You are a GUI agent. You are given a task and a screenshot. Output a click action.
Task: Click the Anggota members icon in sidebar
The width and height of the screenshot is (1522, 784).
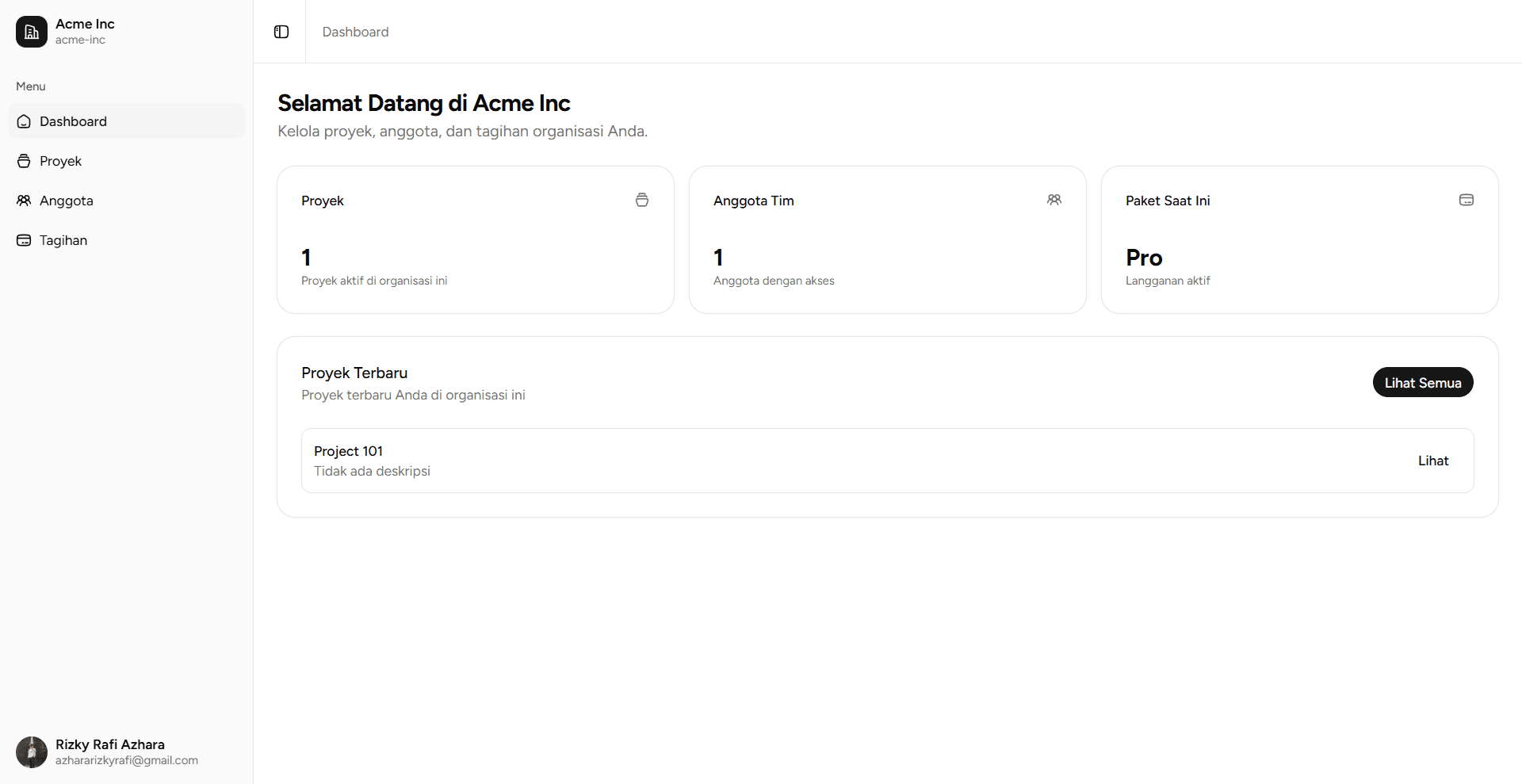[x=24, y=200]
